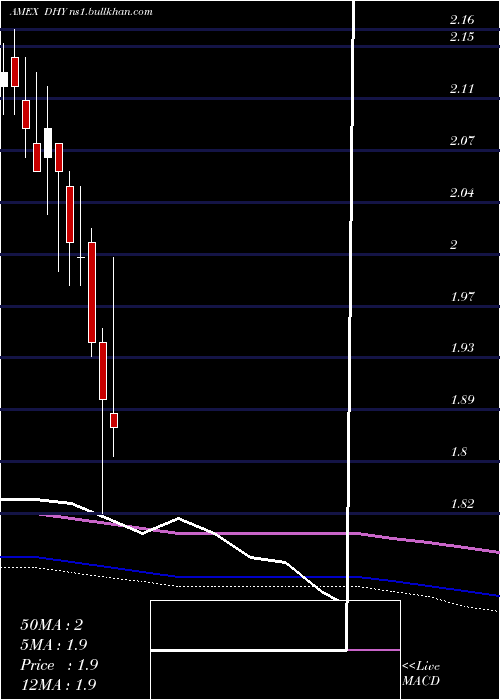Click the white candlestick at the far left
The width and height of the screenshot is (500, 700).
tap(4, 79)
